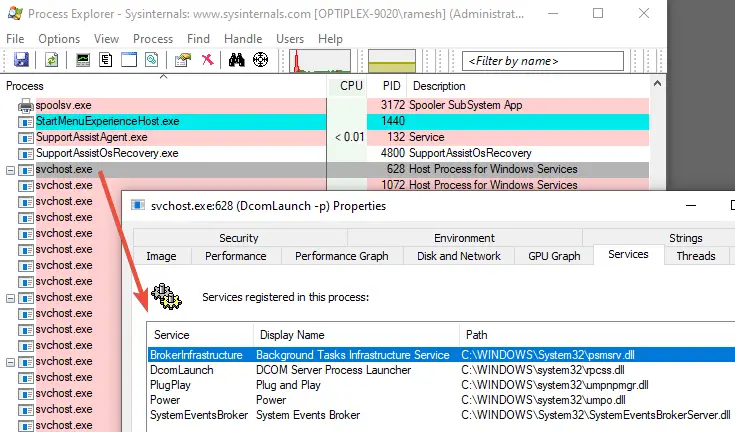The width and height of the screenshot is (735, 432).
Task: Open the Process menu
Action: click(153, 39)
